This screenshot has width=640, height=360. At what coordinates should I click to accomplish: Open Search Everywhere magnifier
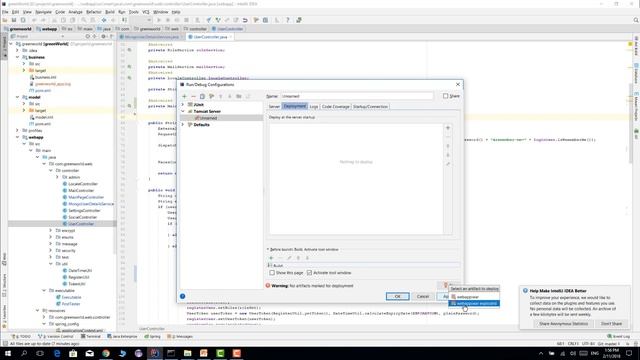636,20
